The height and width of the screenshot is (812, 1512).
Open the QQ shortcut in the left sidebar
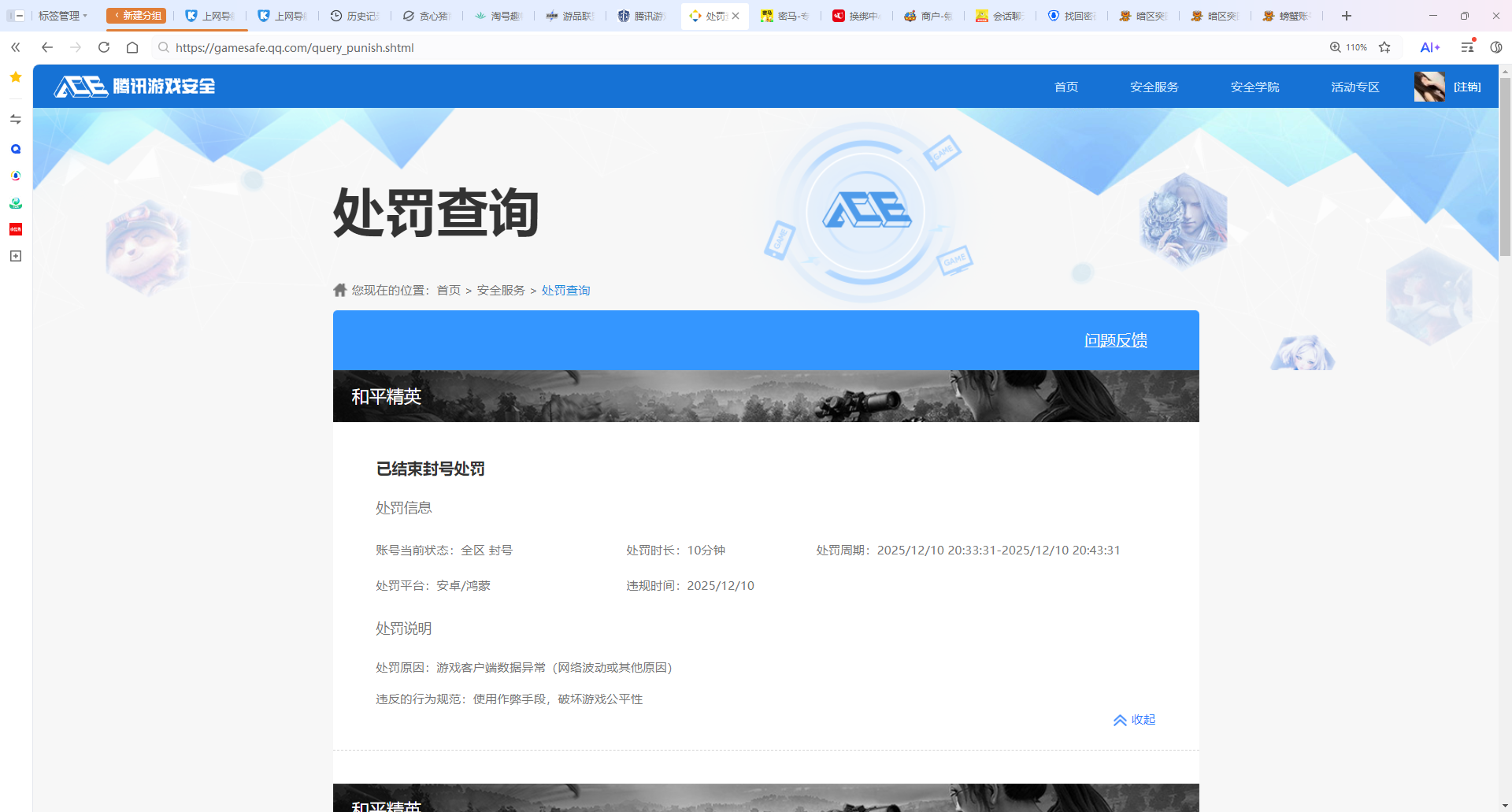(x=15, y=149)
